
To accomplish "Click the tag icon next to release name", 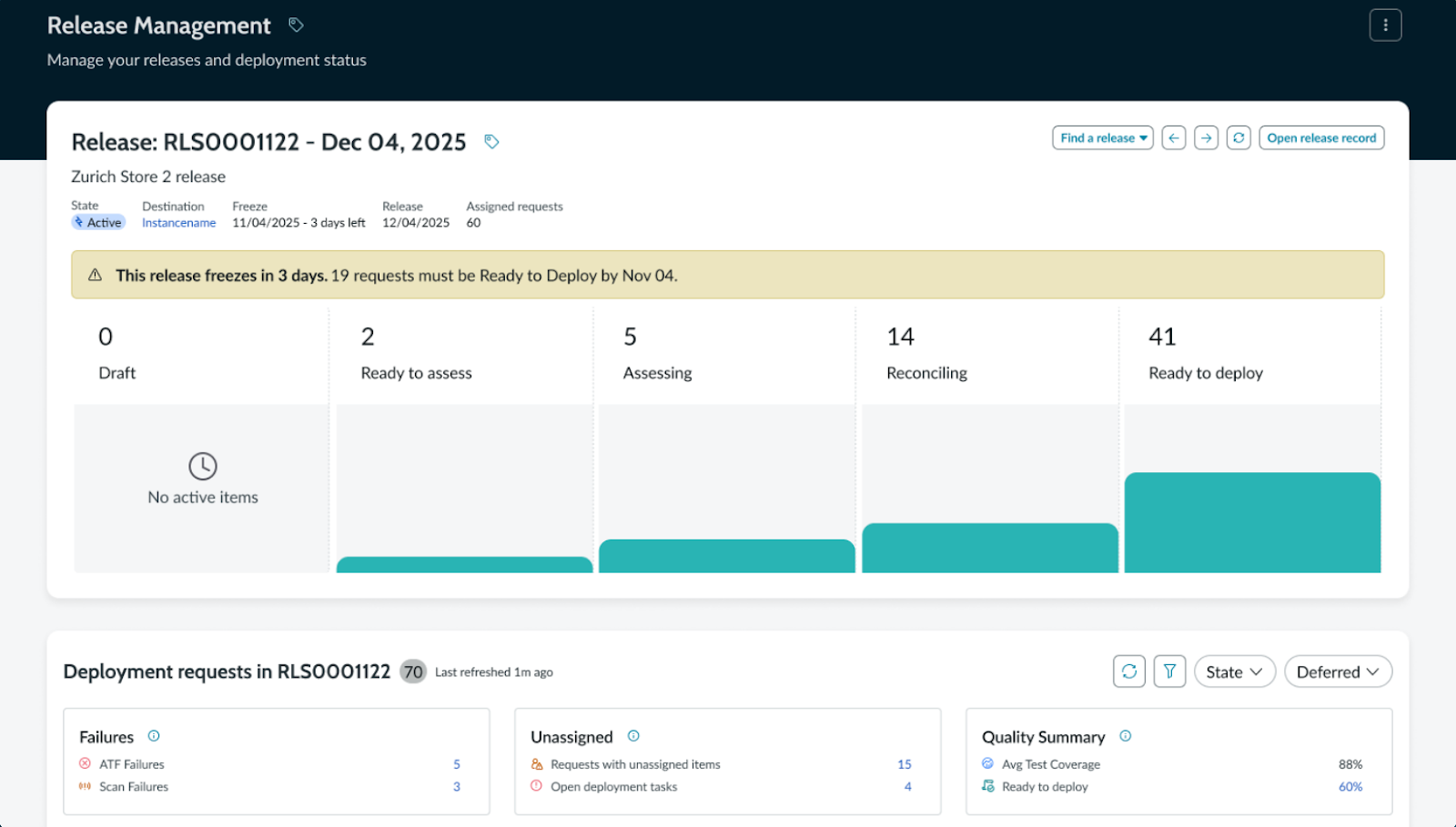I will tap(491, 142).
